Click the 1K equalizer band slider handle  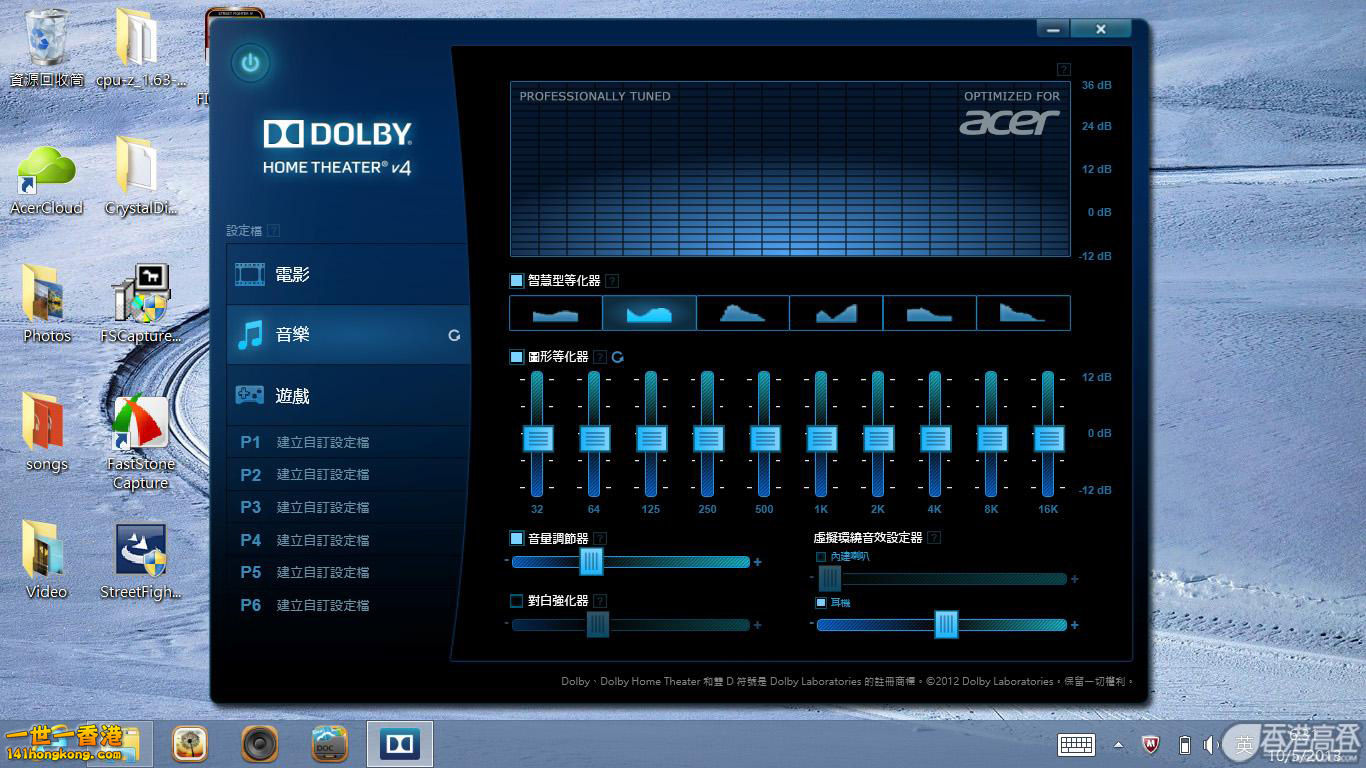click(821, 438)
